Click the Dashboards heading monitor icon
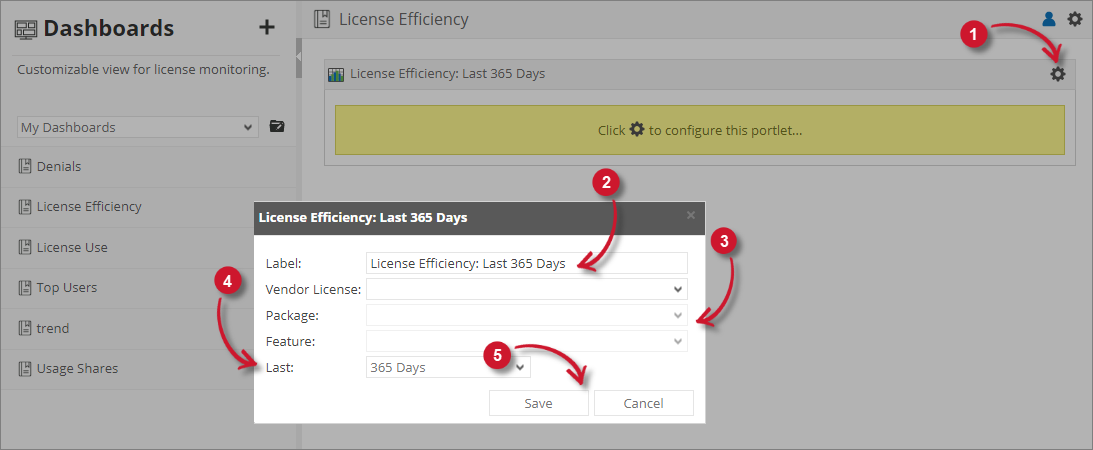Viewport: 1093px width, 450px height. (26, 29)
